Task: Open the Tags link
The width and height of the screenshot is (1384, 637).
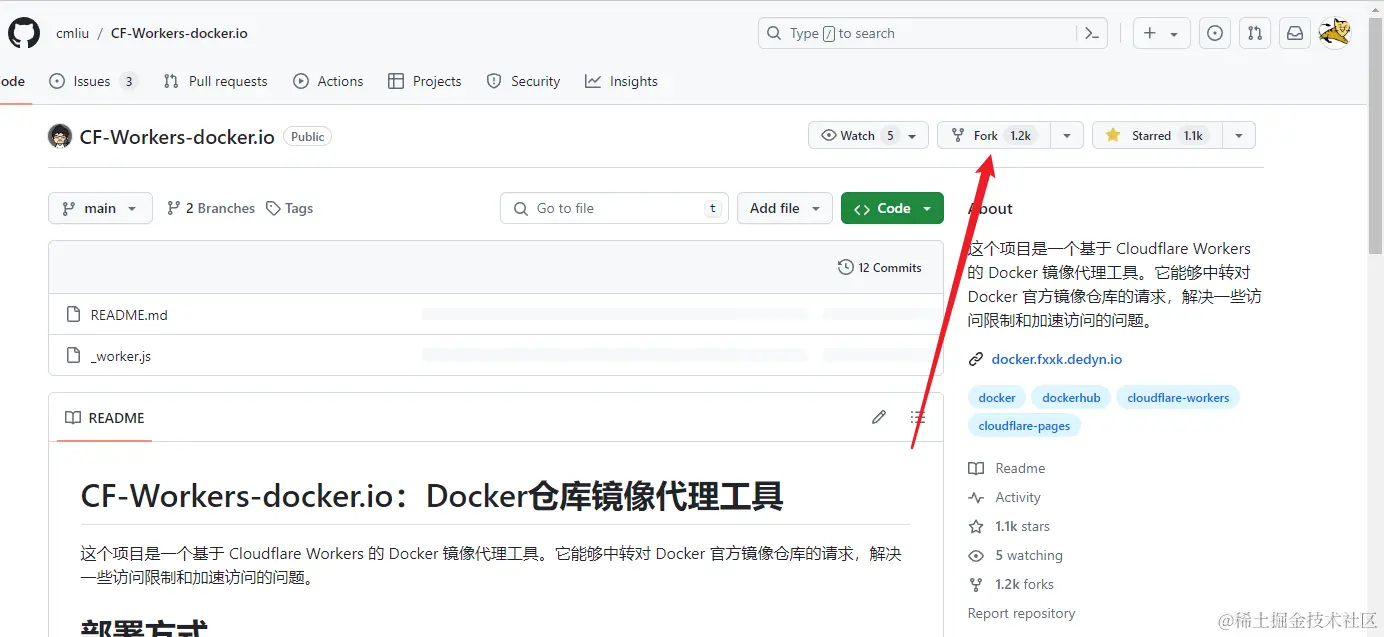Action: (290, 208)
